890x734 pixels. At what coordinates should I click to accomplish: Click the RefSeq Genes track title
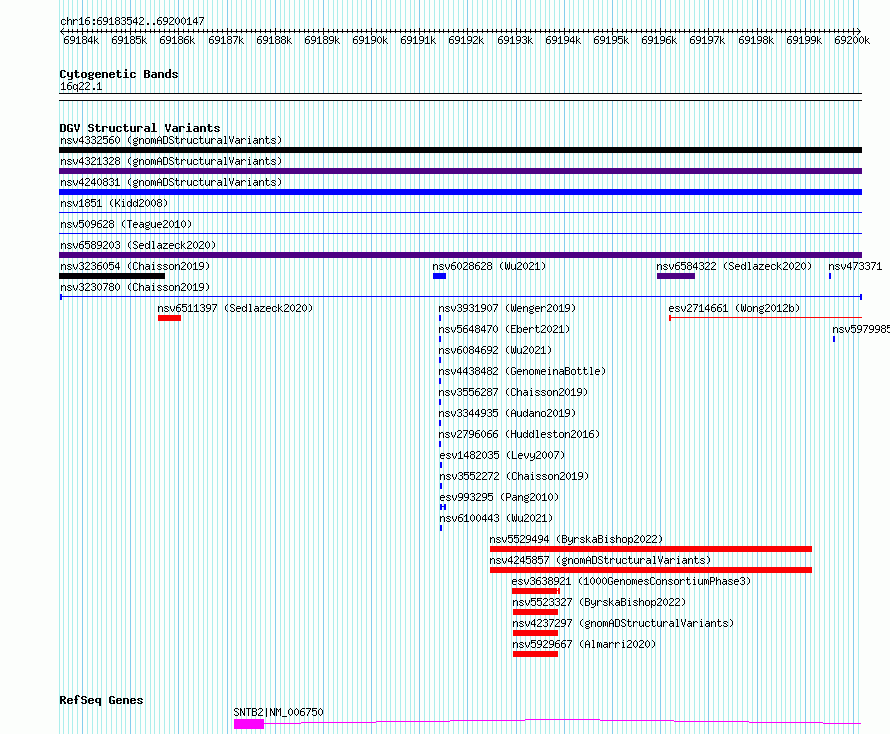(x=101, y=700)
